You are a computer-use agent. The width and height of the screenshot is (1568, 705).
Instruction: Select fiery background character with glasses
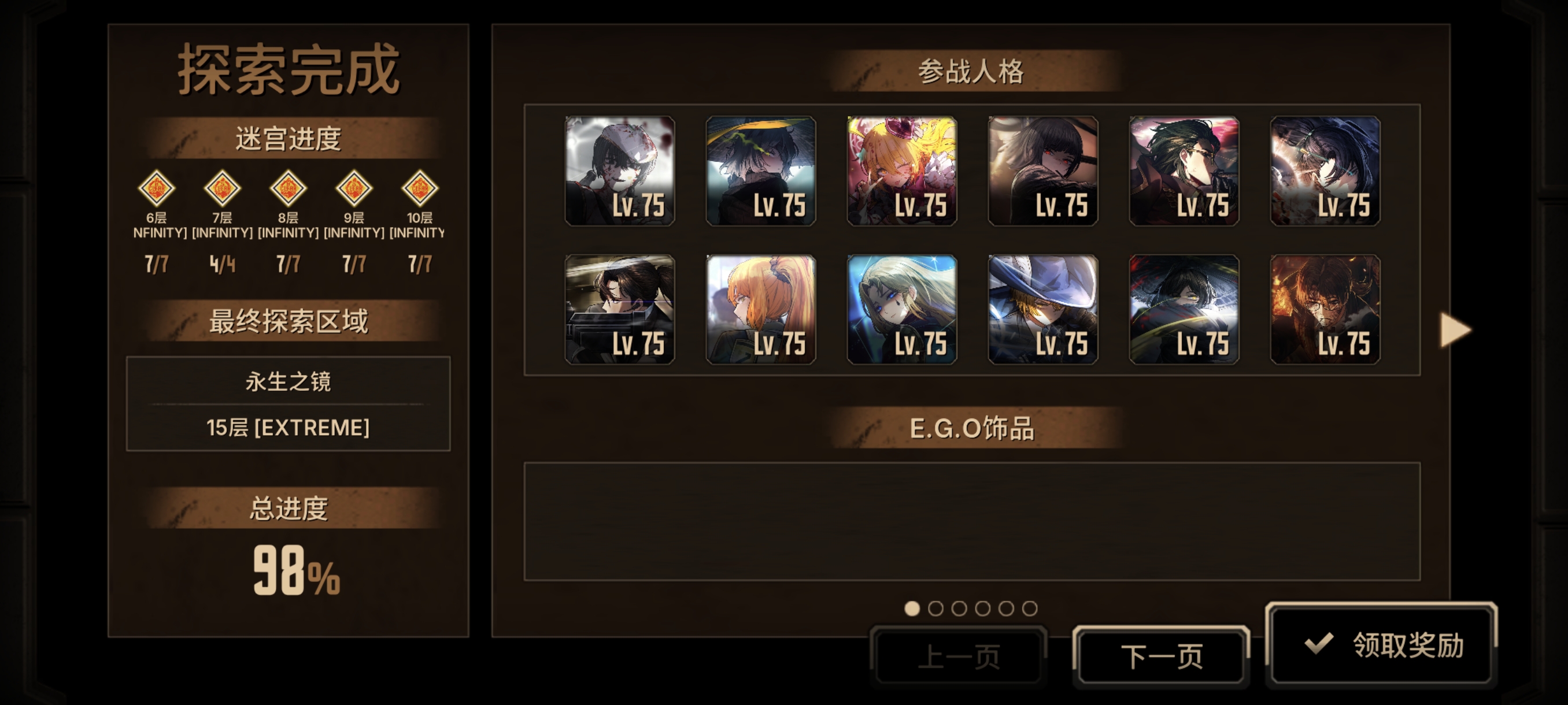pyautogui.click(x=1325, y=310)
